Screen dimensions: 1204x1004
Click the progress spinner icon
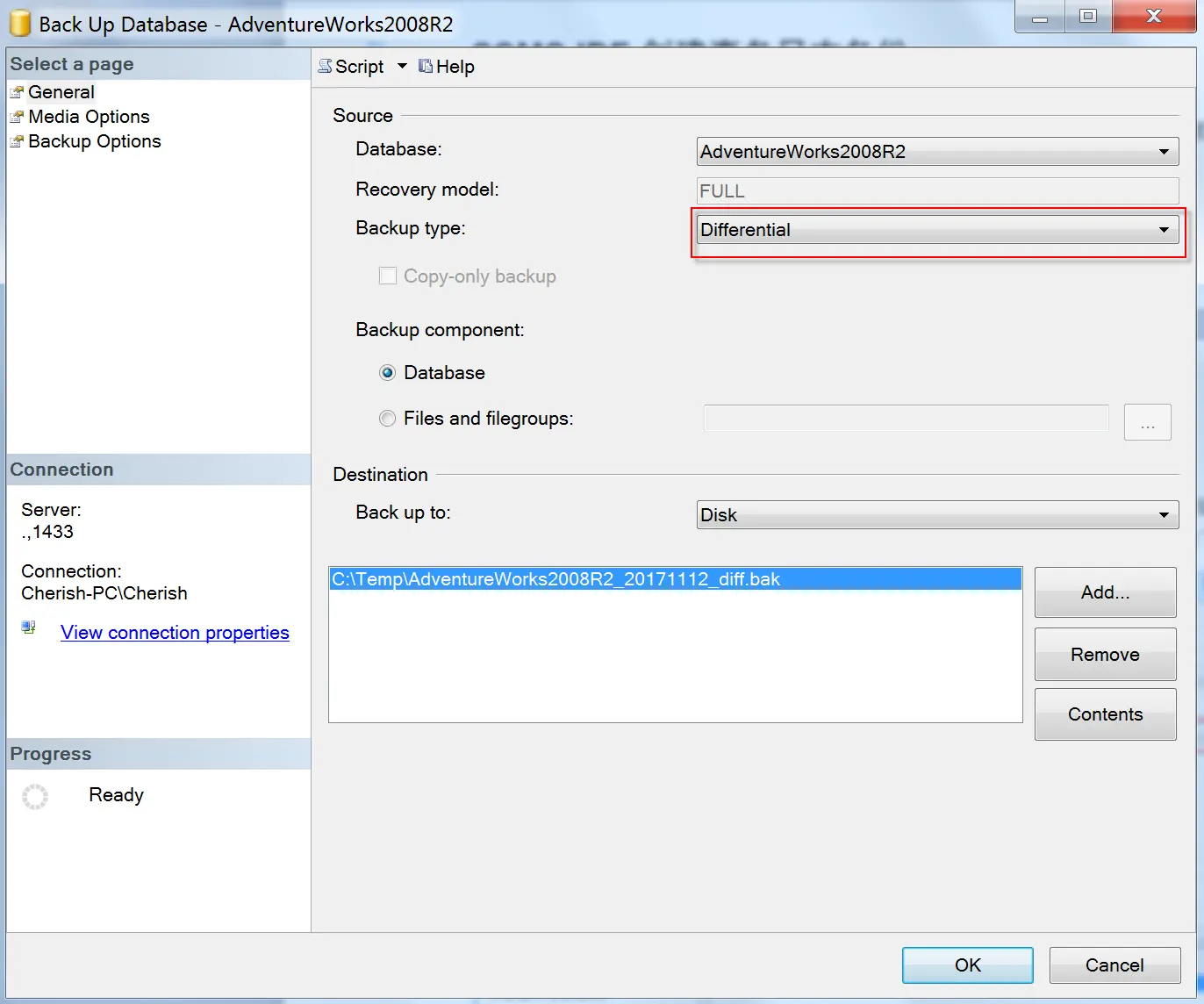(35, 796)
